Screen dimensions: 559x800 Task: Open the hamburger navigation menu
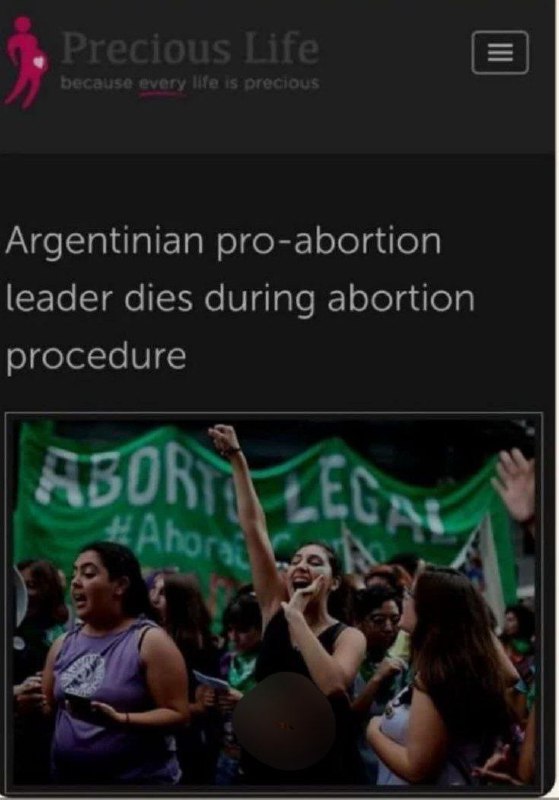pyautogui.click(x=500, y=52)
